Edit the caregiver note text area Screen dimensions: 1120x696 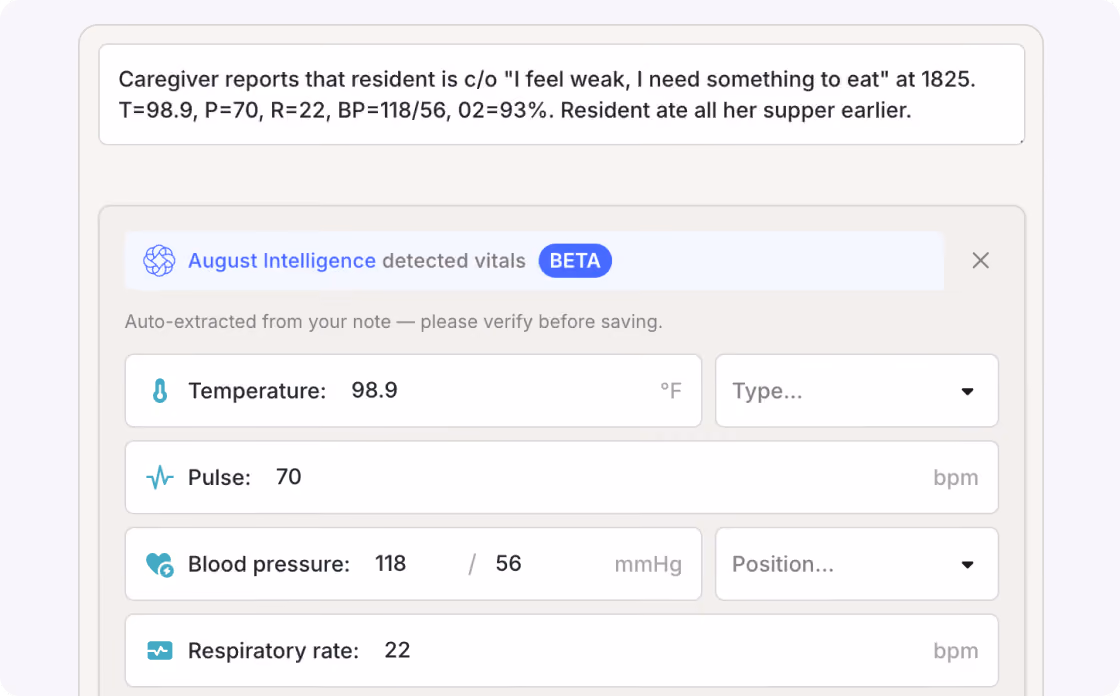(561, 94)
